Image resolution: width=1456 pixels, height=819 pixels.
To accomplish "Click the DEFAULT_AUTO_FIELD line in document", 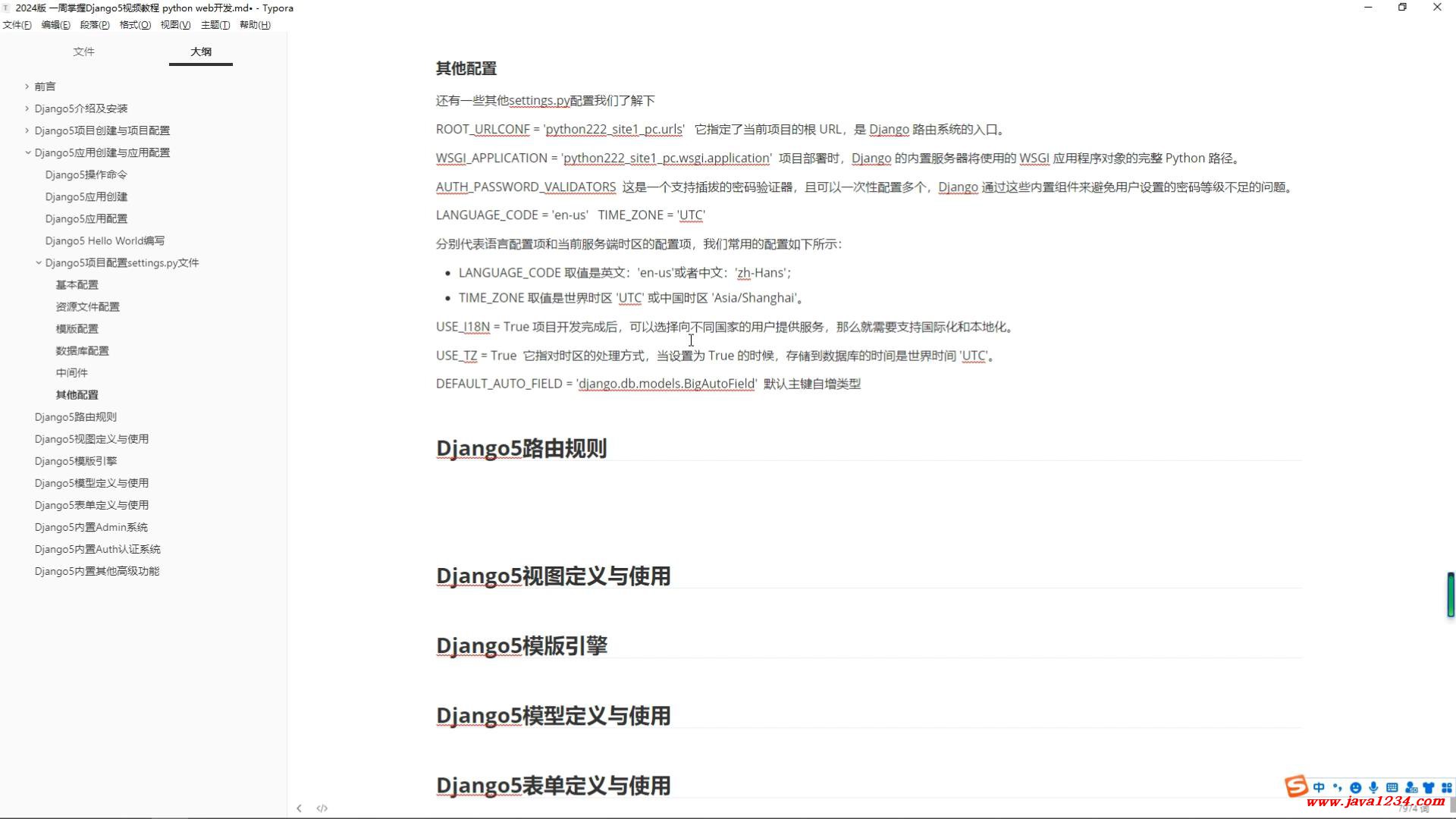I will [648, 384].
